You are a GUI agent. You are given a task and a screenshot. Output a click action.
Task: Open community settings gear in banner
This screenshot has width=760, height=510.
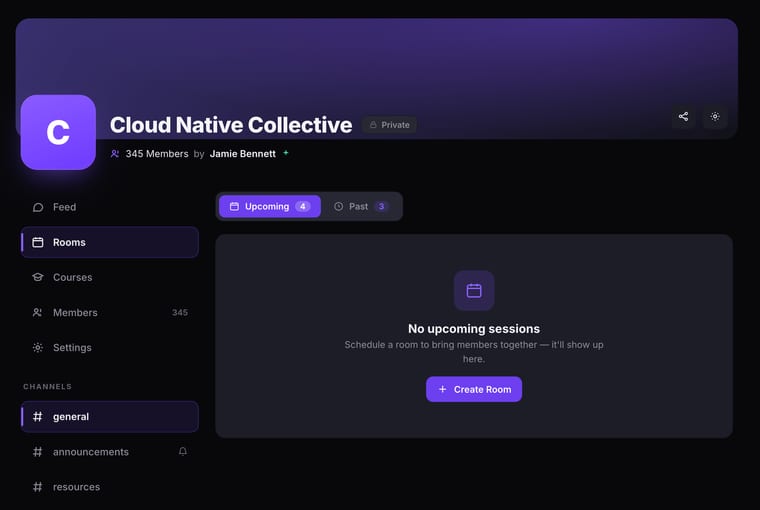tap(715, 117)
